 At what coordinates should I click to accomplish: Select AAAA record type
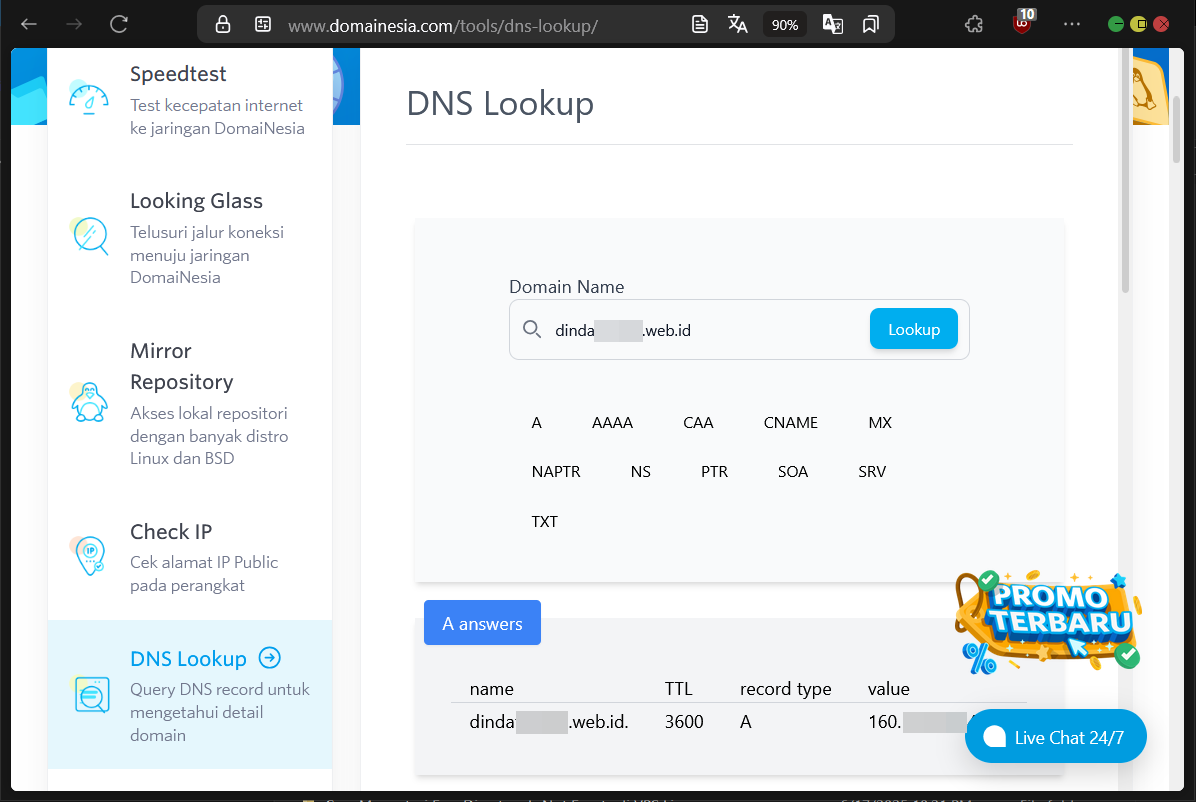click(x=612, y=423)
